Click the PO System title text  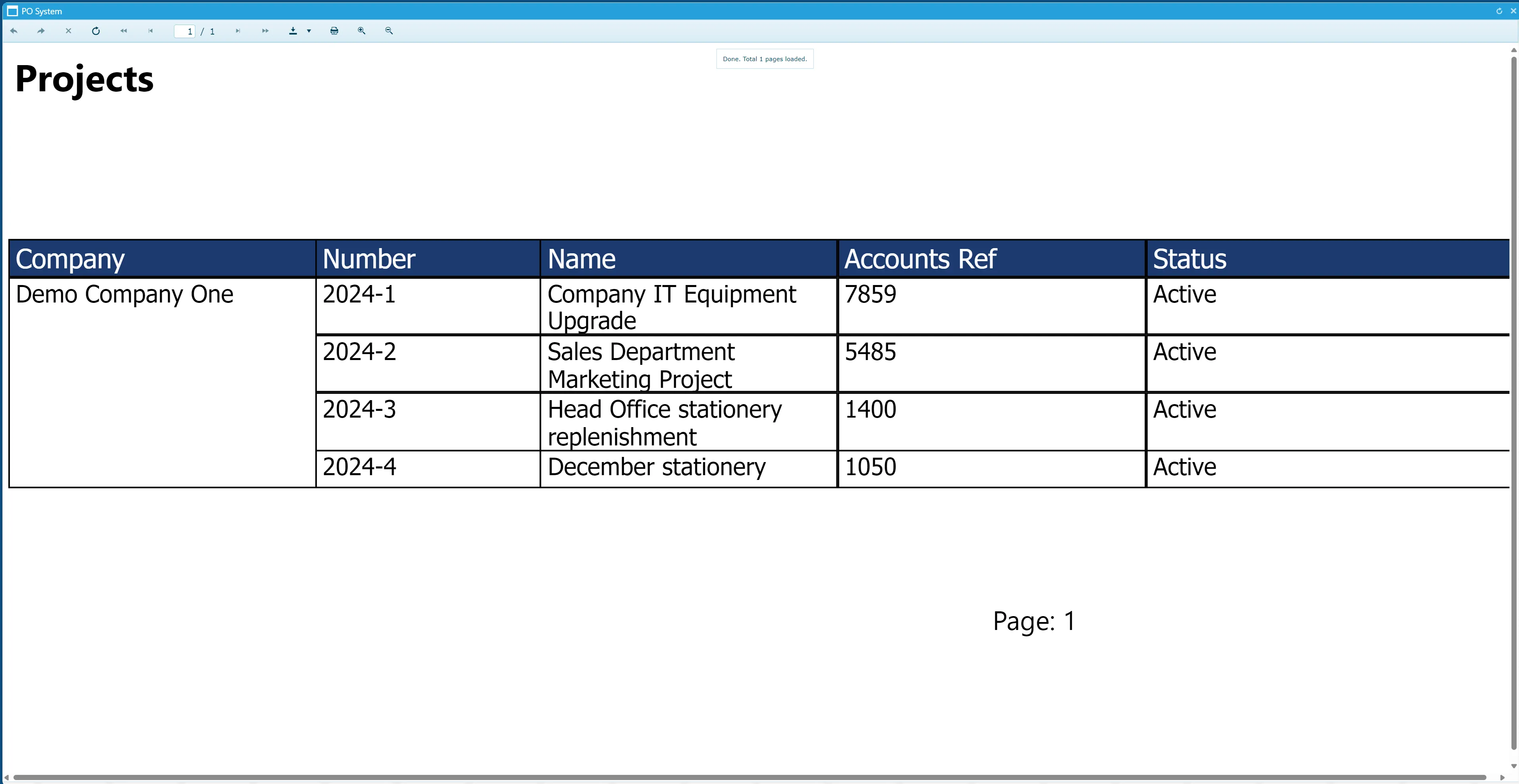41,11
